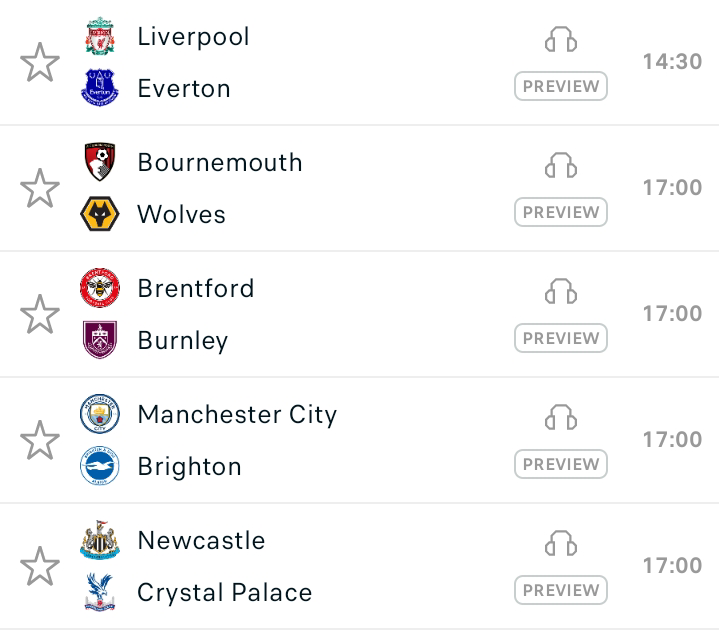Open PREVIEW for Newcastle vs Crystal Palace
This screenshot has height=632, width=719.
tap(561, 590)
